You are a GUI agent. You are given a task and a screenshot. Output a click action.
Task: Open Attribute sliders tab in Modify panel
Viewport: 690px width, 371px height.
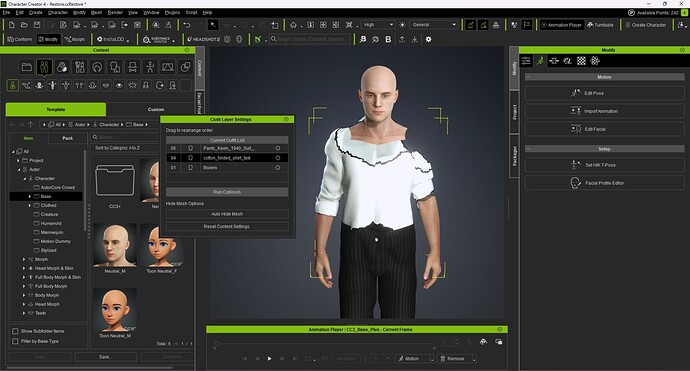click(x=526, y=61)
